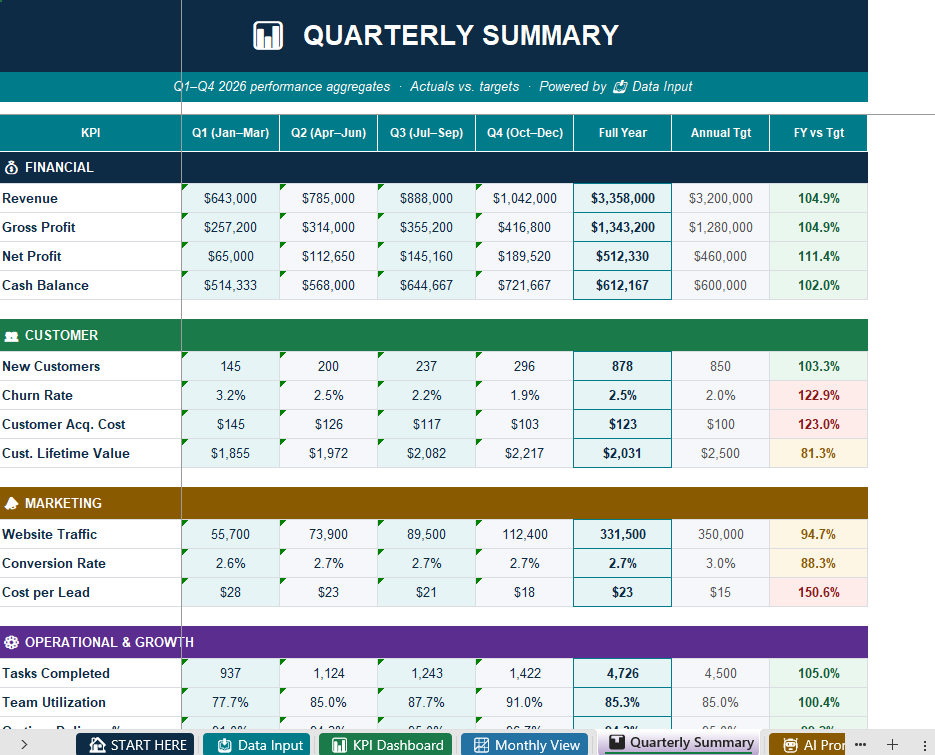The image size is (935, 755).
Task: Add a new sheet with plus button
Action: tap(892, 744)
